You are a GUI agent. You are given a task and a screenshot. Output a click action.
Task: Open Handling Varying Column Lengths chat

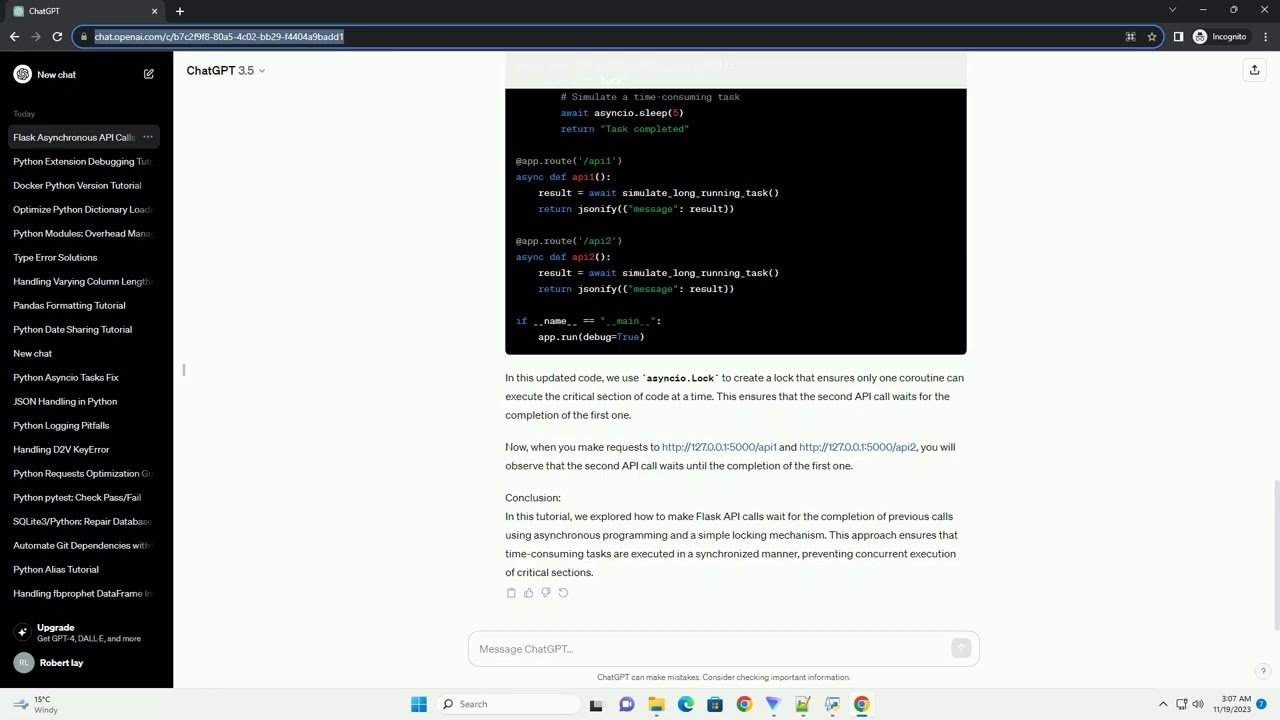(x=82, y=281)
